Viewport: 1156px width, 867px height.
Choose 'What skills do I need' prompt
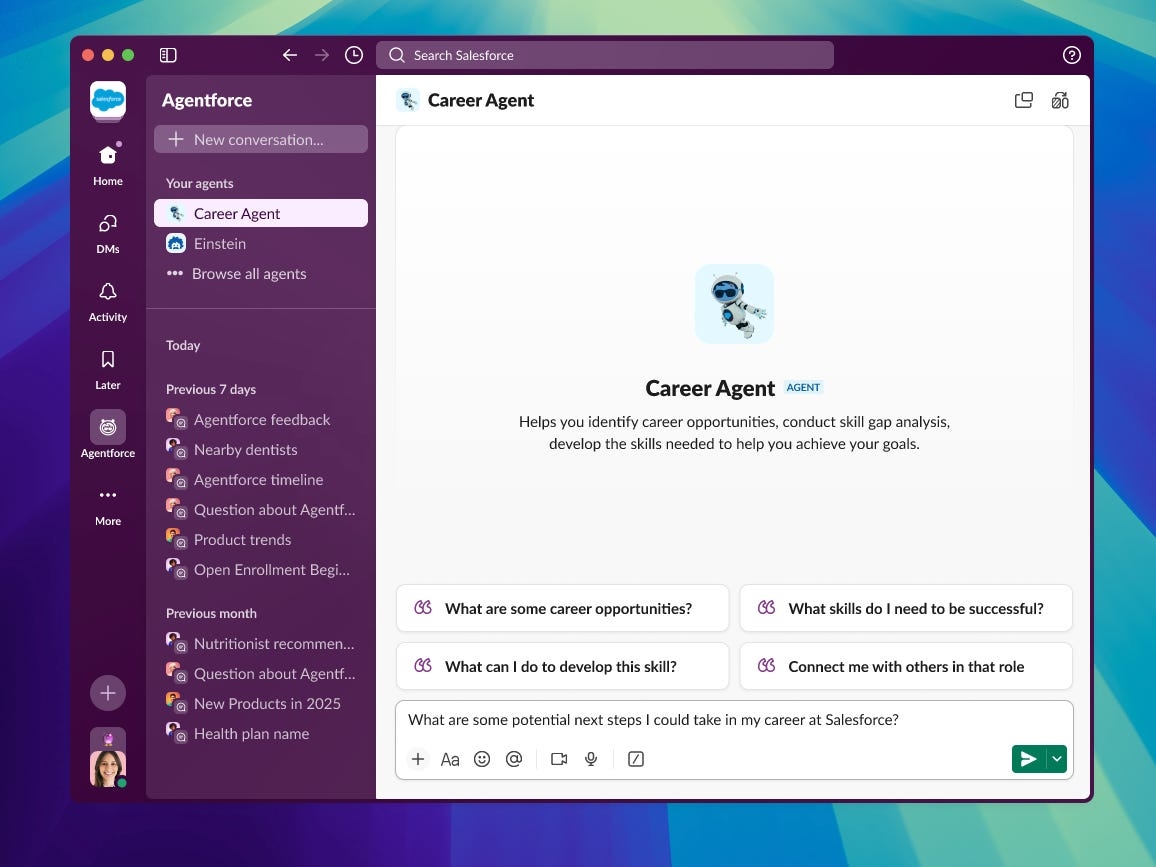click(x=906, y=608)
